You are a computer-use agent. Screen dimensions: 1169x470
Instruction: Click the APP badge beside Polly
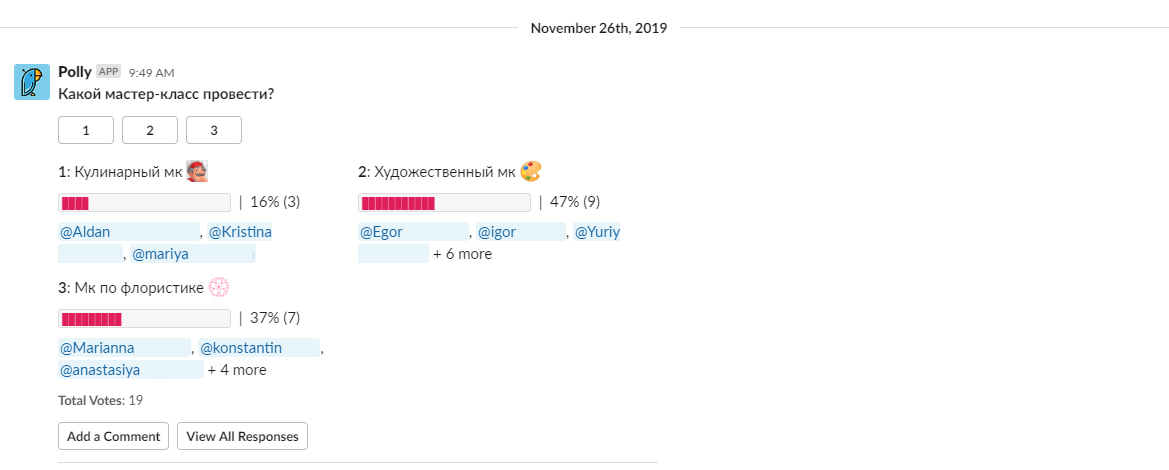pyautogui.click(x=109, y=72)
